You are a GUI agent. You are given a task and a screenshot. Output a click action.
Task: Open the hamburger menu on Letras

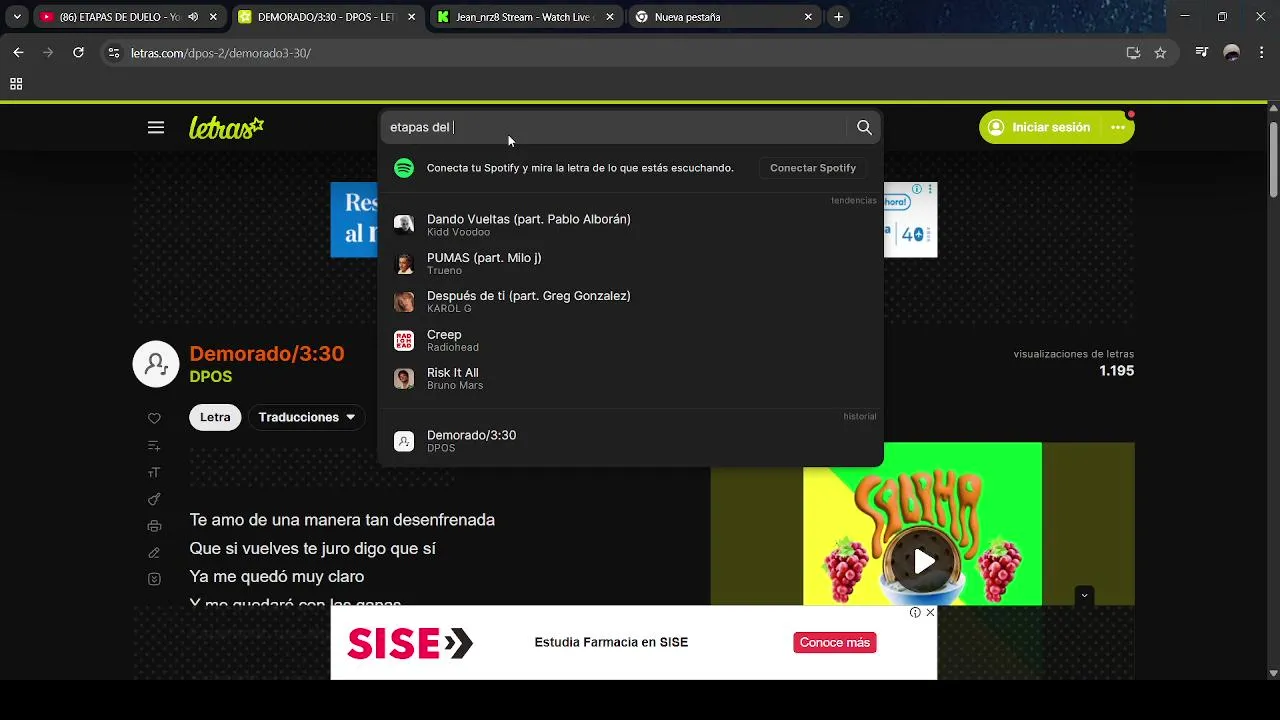tap(156, 127)
